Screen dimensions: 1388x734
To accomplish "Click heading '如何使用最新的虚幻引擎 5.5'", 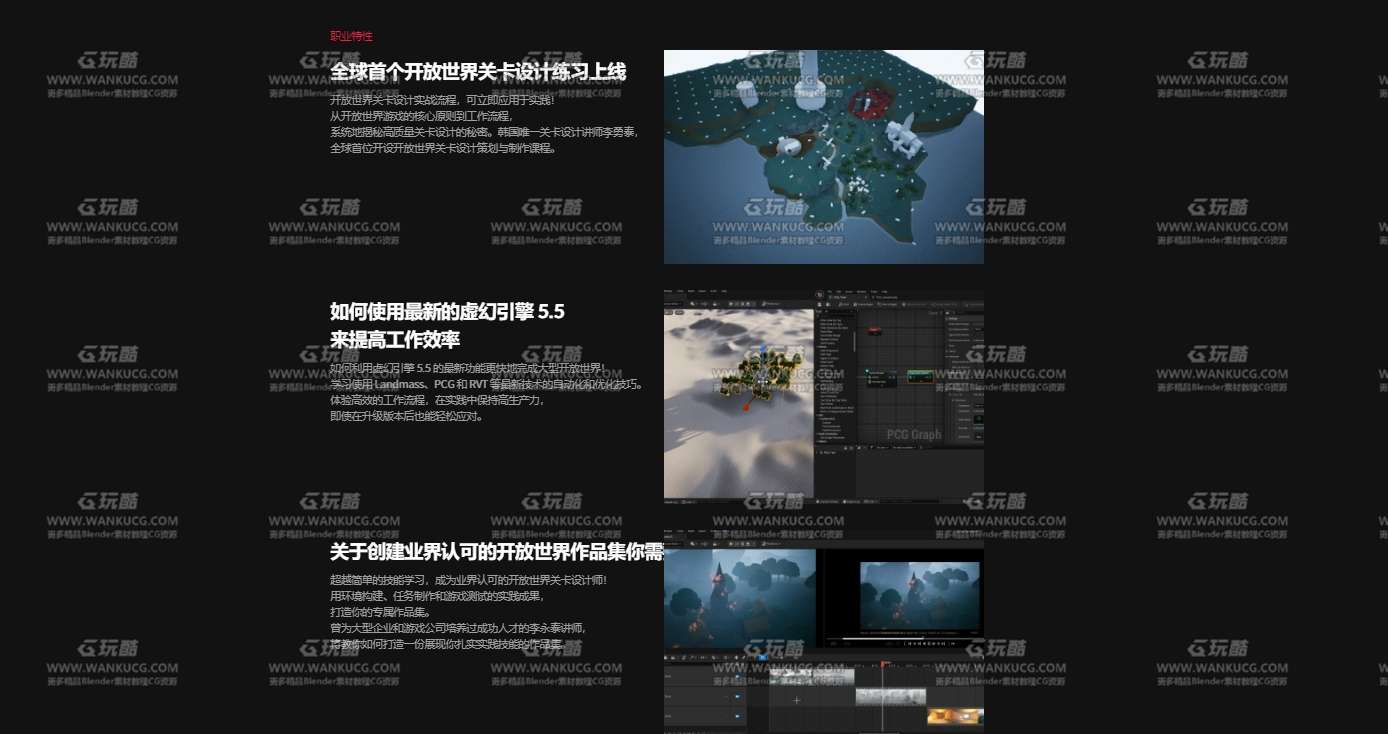I will click(447, 311).
